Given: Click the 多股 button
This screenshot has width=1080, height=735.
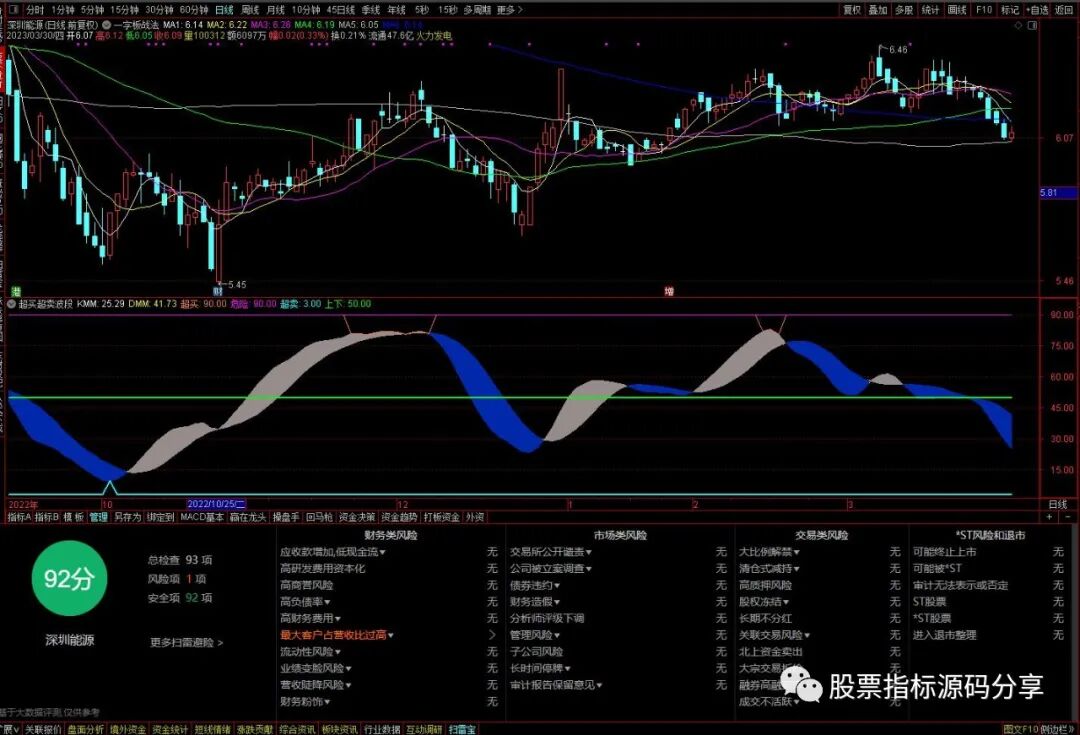Looking at the screenshot, I should click(x=904, y=10).
